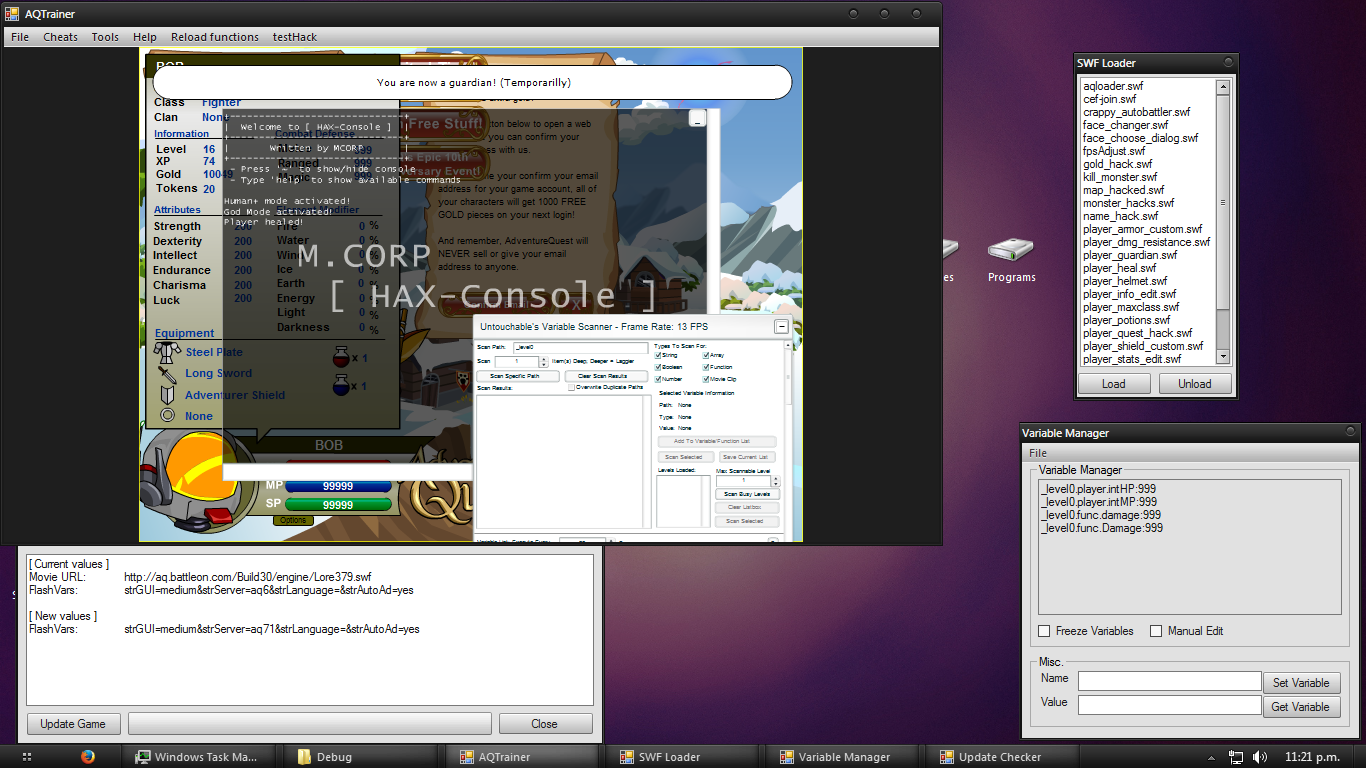Click the Scan Busy Levels button
The image size is (1366, 768).
click(x=747, y=494)
